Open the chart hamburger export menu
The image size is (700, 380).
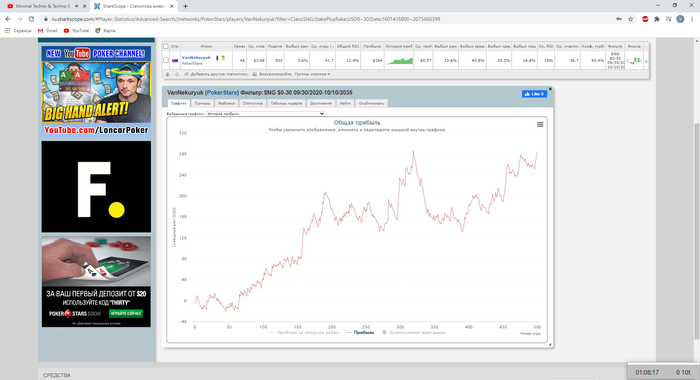click(540, 125)
